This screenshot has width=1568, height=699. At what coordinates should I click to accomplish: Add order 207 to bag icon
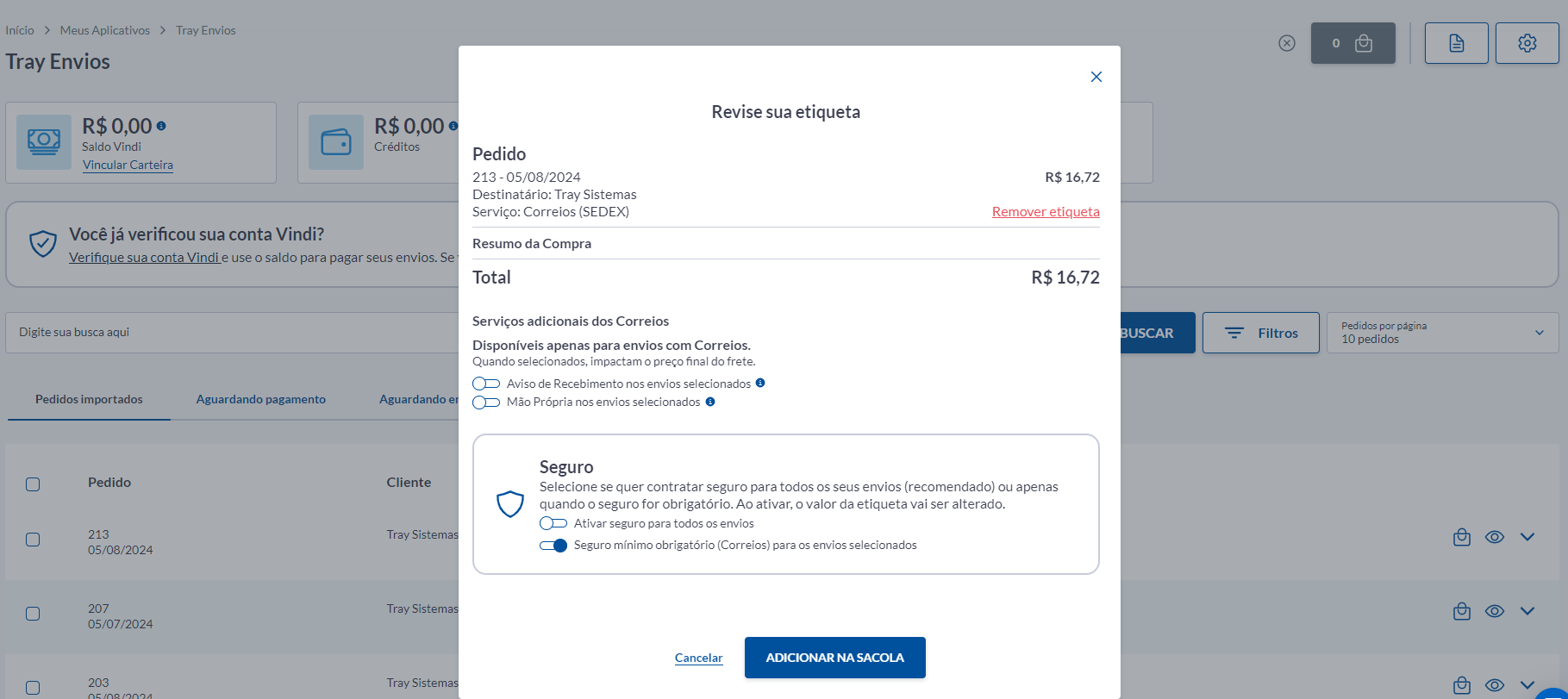(x=1461, y=611)
